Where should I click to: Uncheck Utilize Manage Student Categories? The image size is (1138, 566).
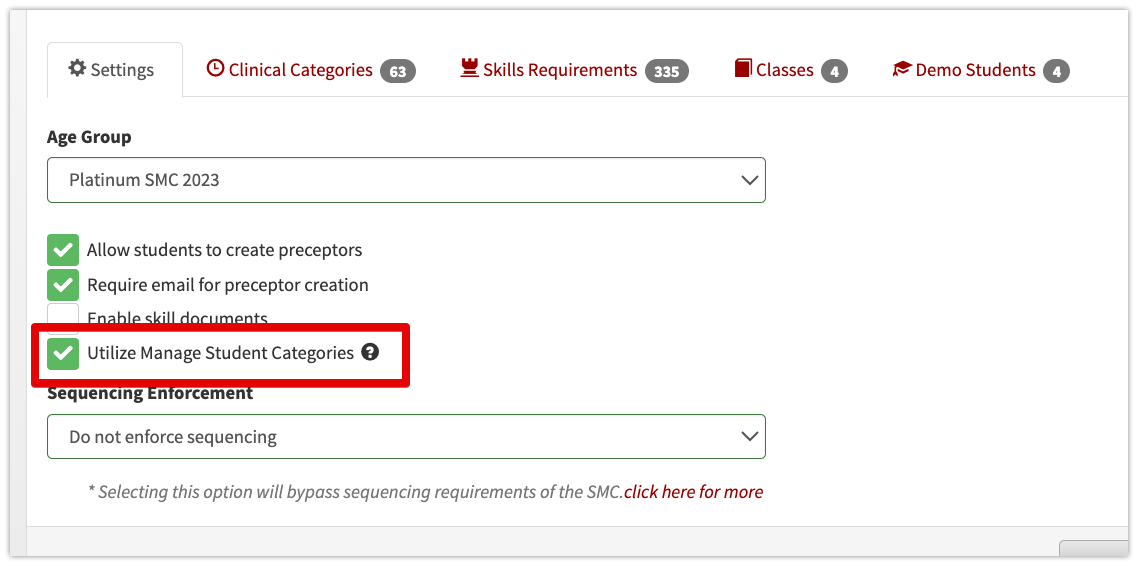(63, 353)
